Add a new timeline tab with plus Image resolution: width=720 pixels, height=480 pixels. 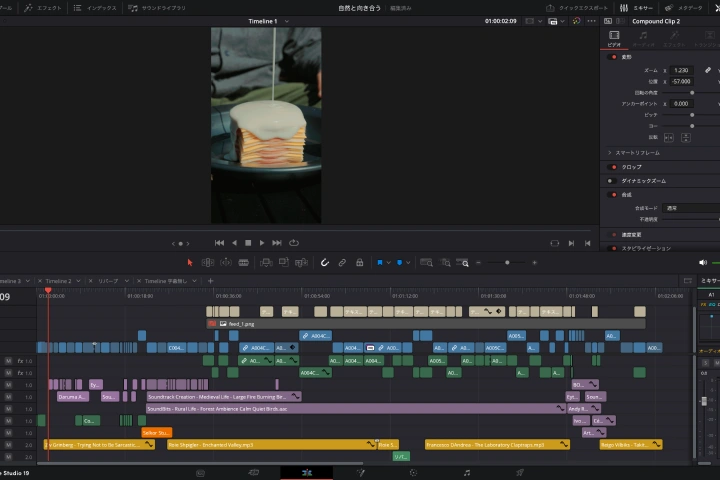(210, 281)
